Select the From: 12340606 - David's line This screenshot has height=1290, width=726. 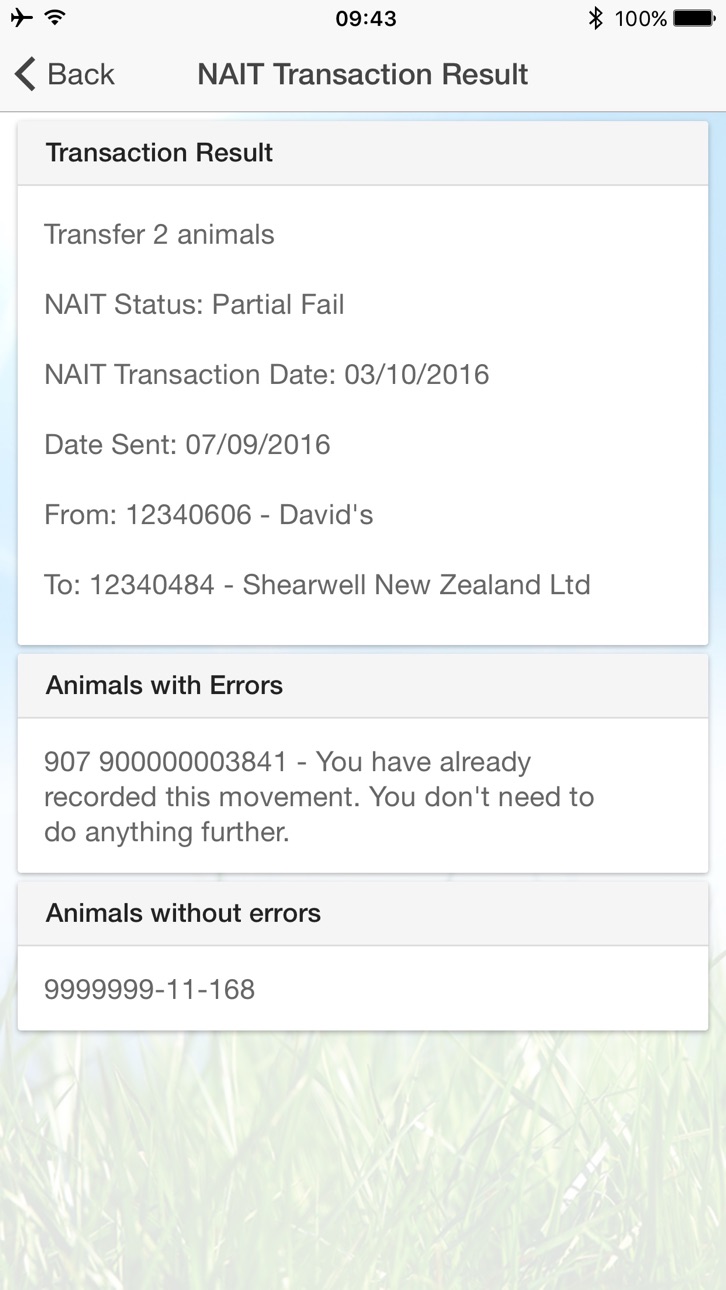pyautogui.click(x=209, y=514)
